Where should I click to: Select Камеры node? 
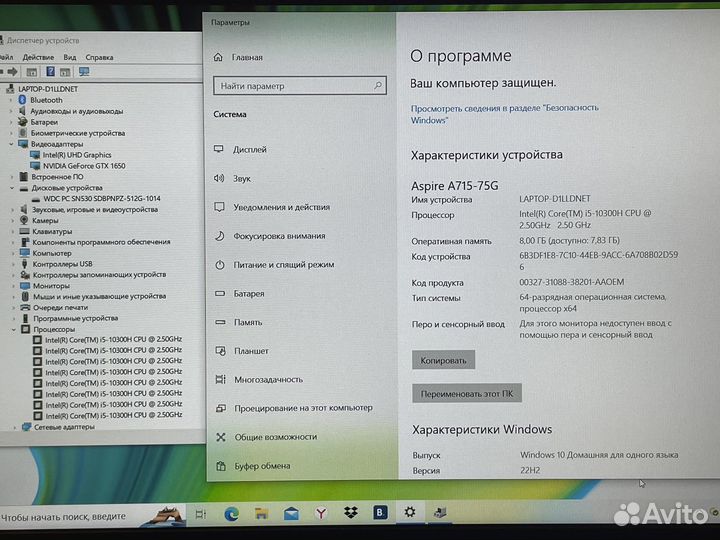45,220
